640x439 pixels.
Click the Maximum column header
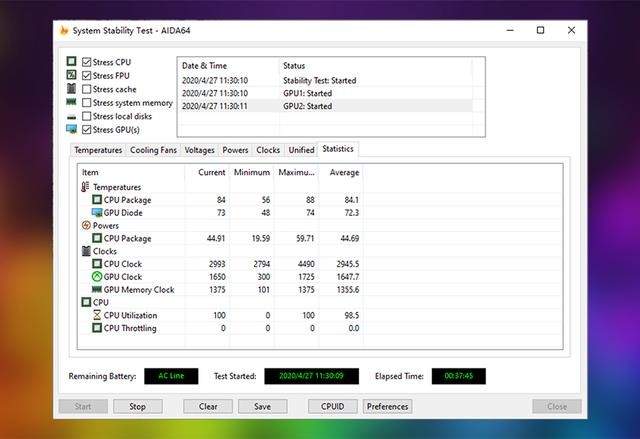coord(296,173)
